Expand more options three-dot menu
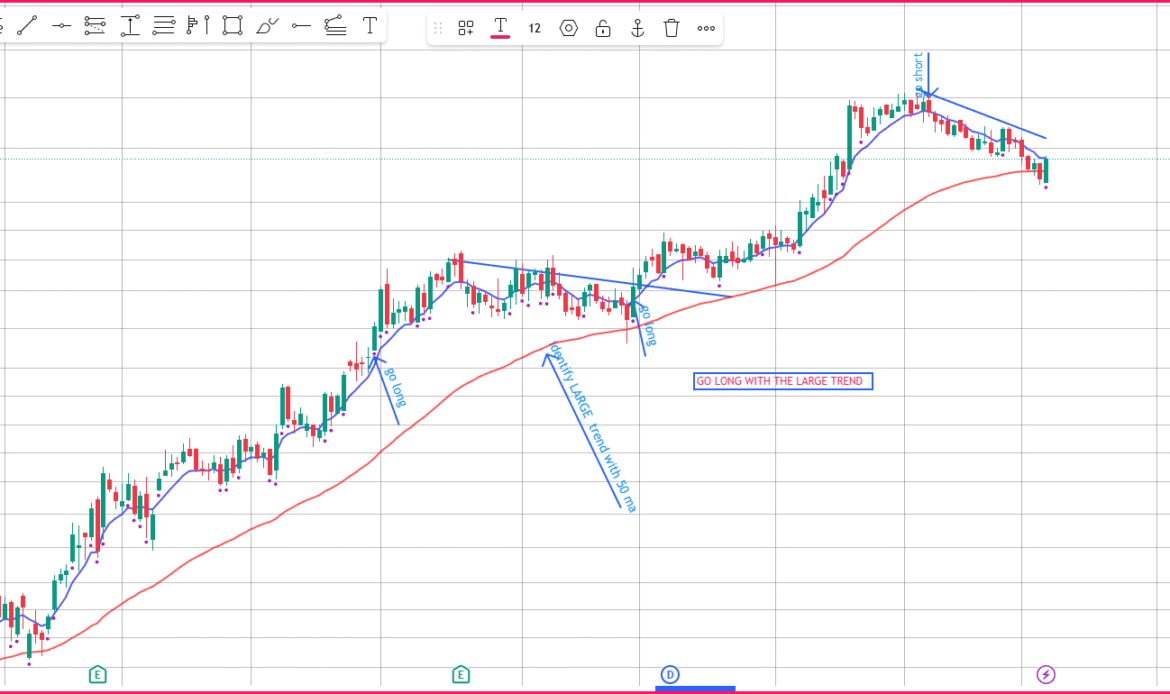 [x=706, y=28]
